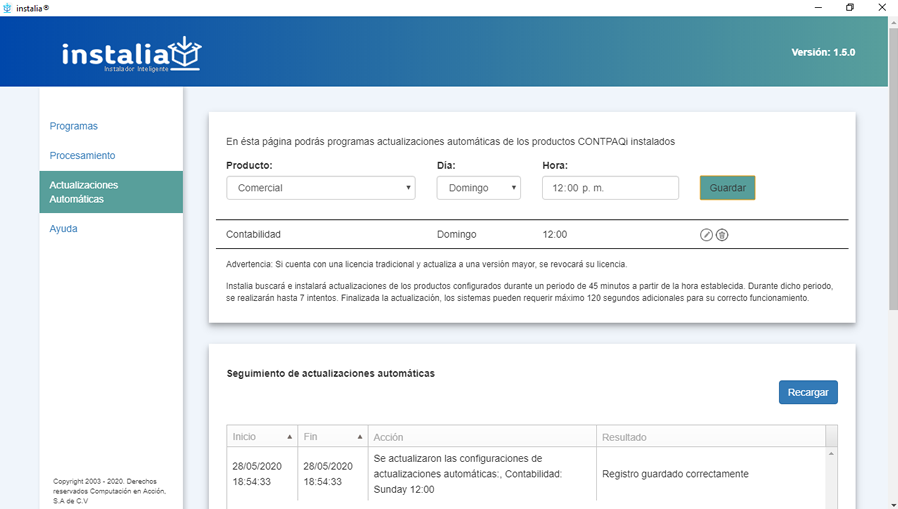Image resolution: width=898 pixels, height=509 pixels.
Task: Click the Recargar button
Action: click(808, 392)
